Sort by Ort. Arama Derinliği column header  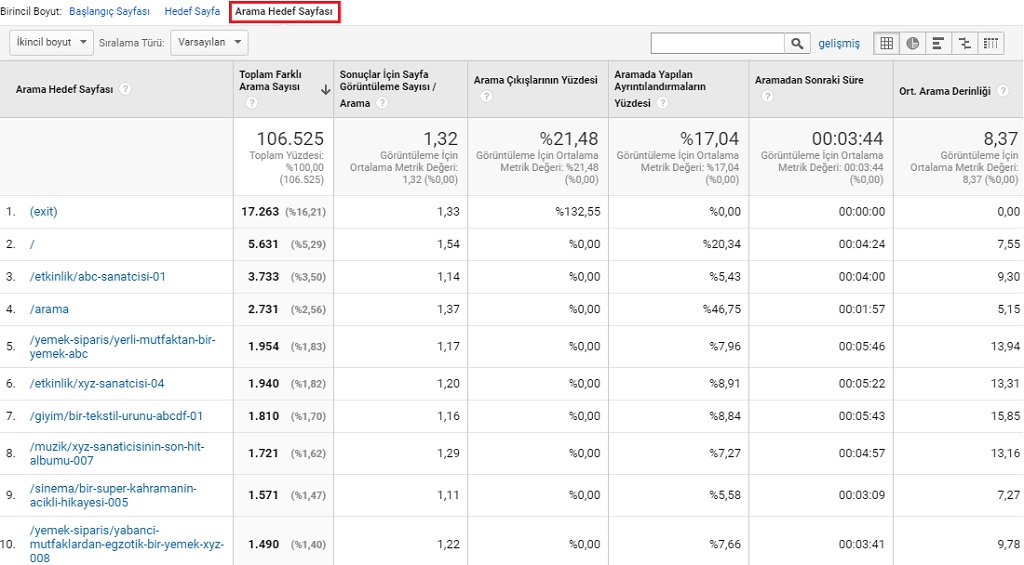(945, 91)
